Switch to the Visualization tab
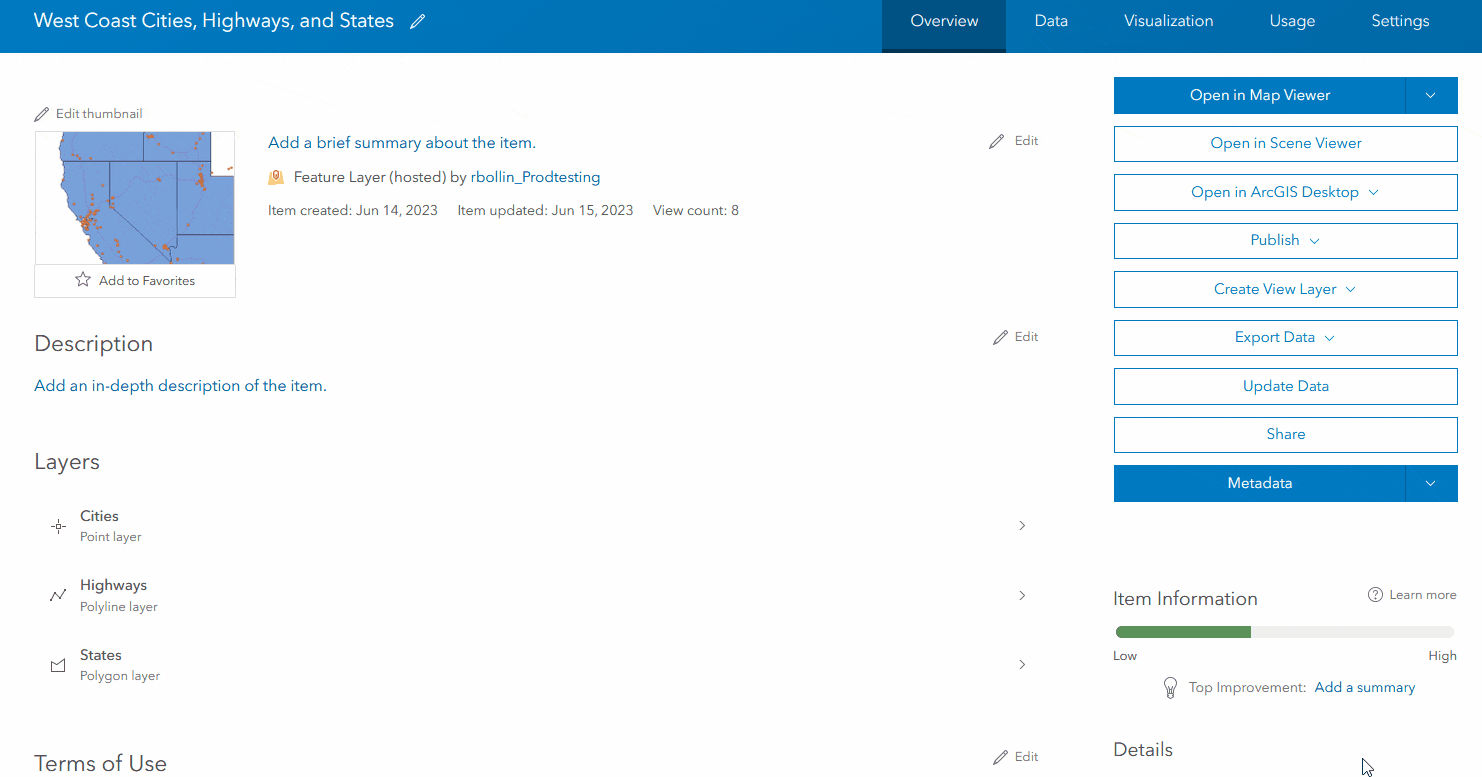The height and width of the screenshot is (777, 1482). click(x=1168, y=20)
